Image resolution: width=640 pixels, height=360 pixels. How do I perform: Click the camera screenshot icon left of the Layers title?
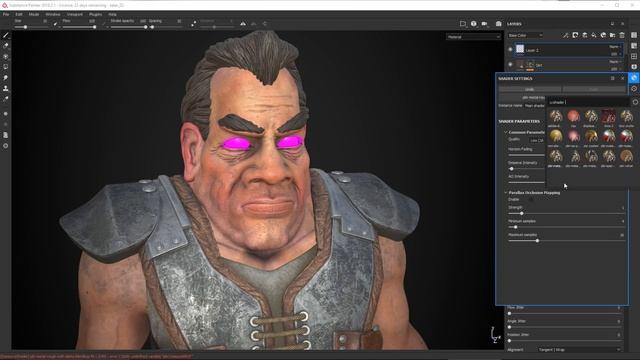point(498,24)
